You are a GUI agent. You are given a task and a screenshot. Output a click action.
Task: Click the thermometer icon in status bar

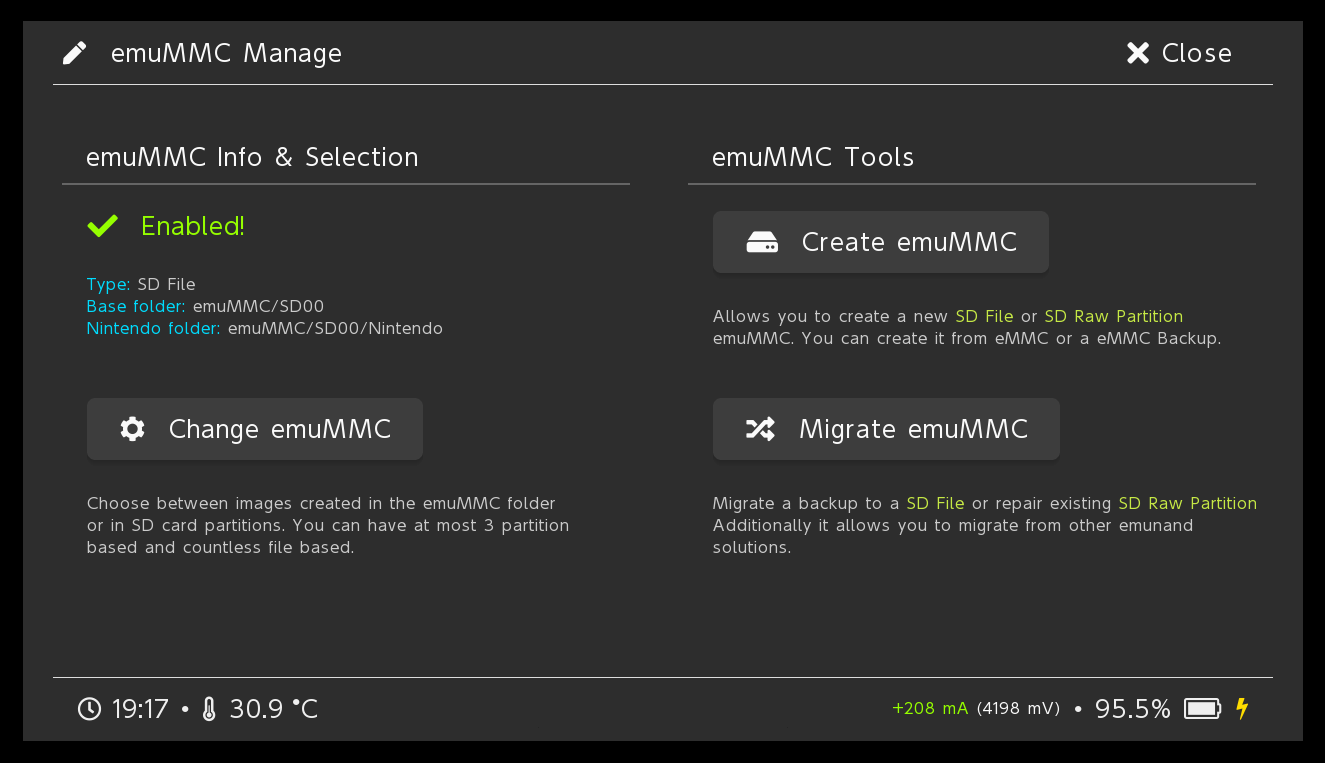[x=208, y=709]
